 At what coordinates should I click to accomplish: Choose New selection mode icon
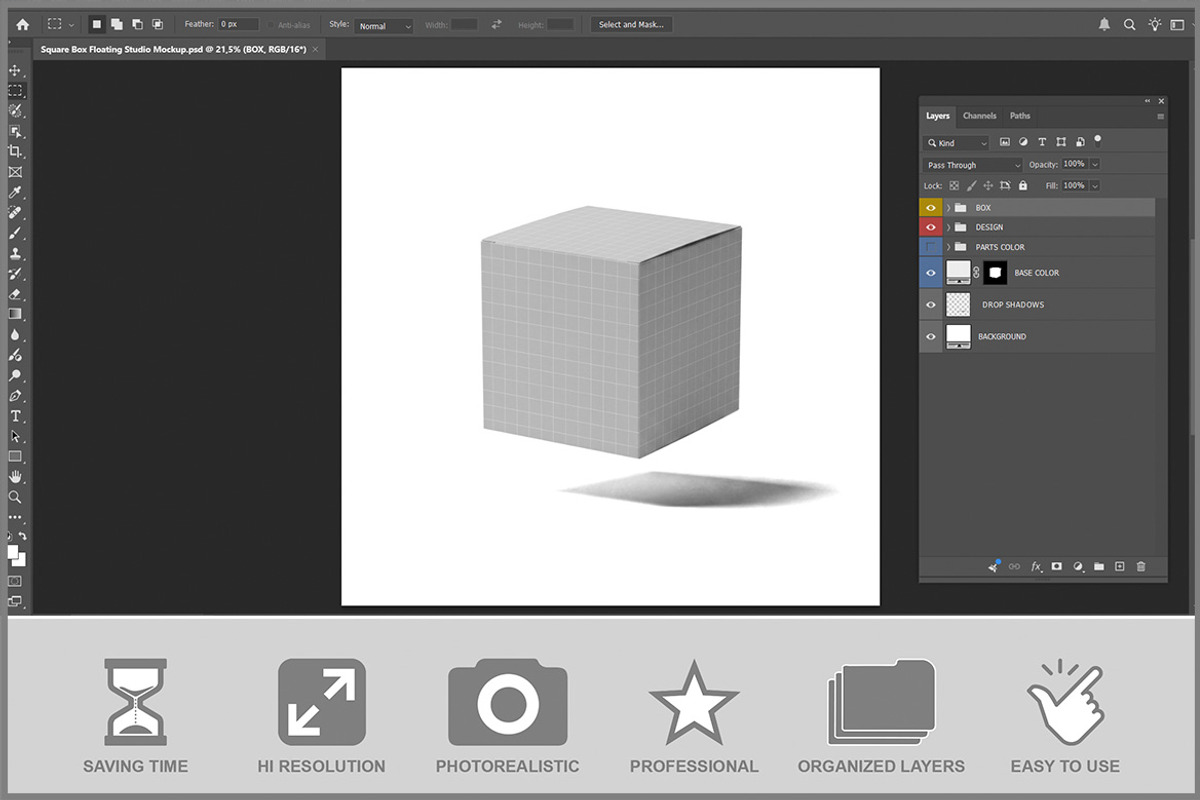[97, 24]
